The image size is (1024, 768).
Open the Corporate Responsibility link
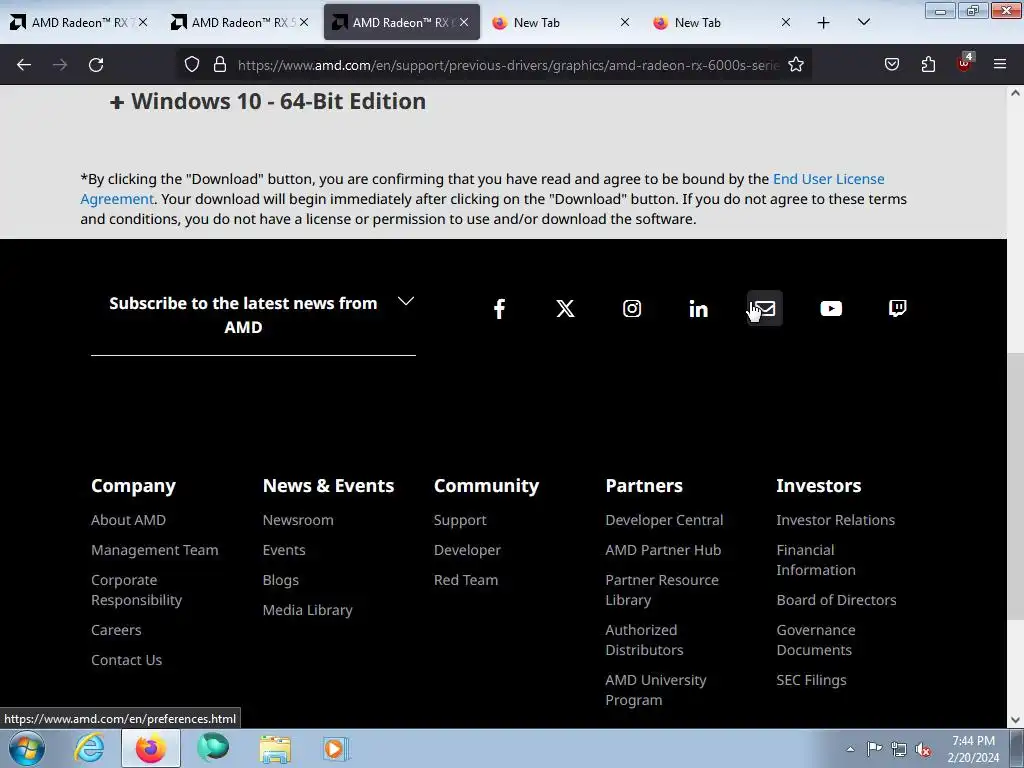[136, 590]
